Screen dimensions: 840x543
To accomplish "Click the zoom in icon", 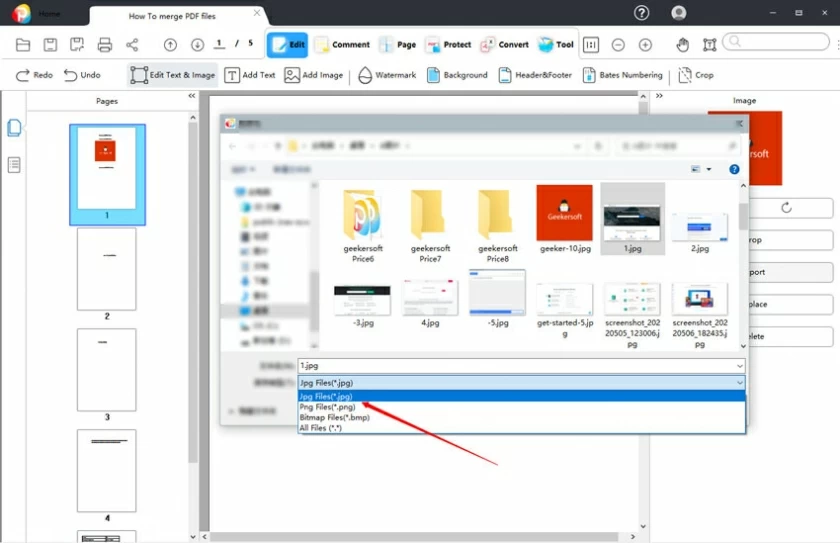I will pos(646,45).
